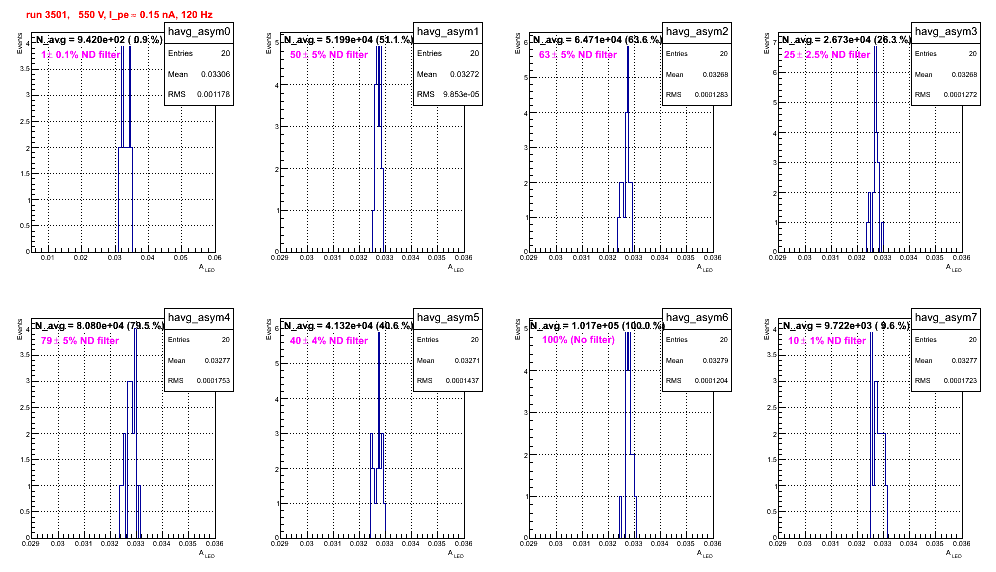Select the 40± 4% ND filter annotation
Screen dimensions: 996x572
pyautogui.click(x=329, y=341)
